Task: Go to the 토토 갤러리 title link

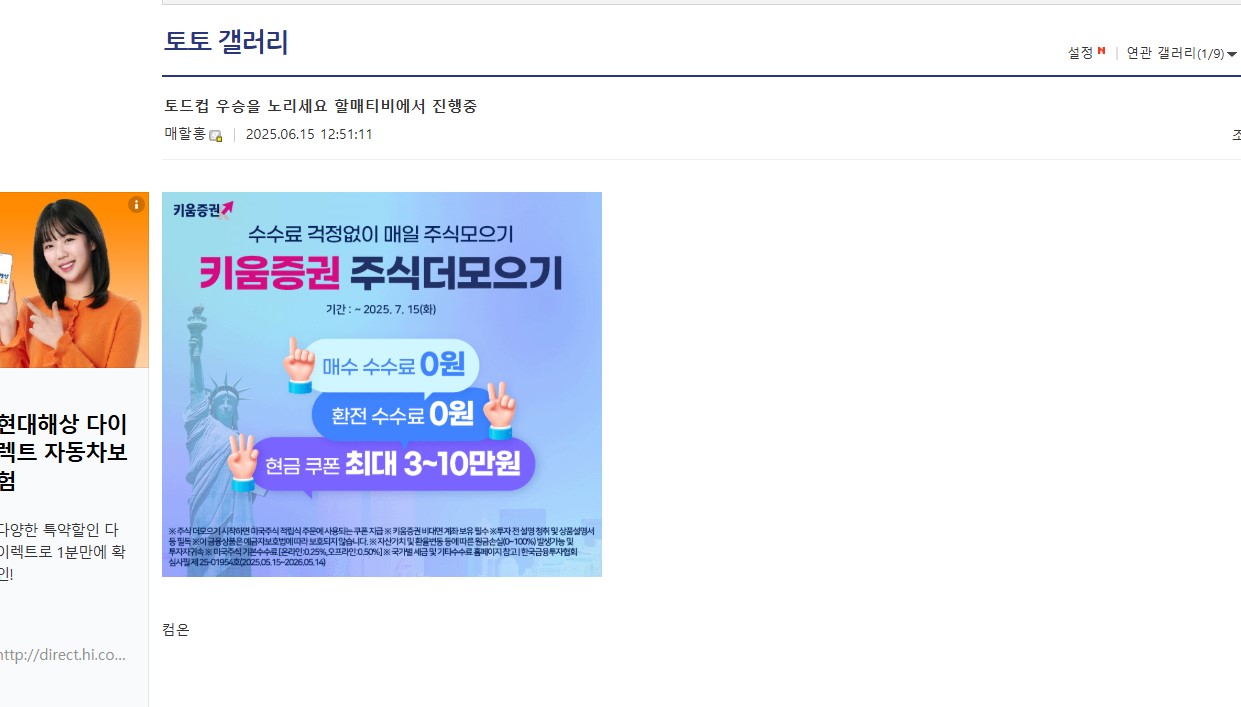Action: pyautogui.click(x=226, y=42)
